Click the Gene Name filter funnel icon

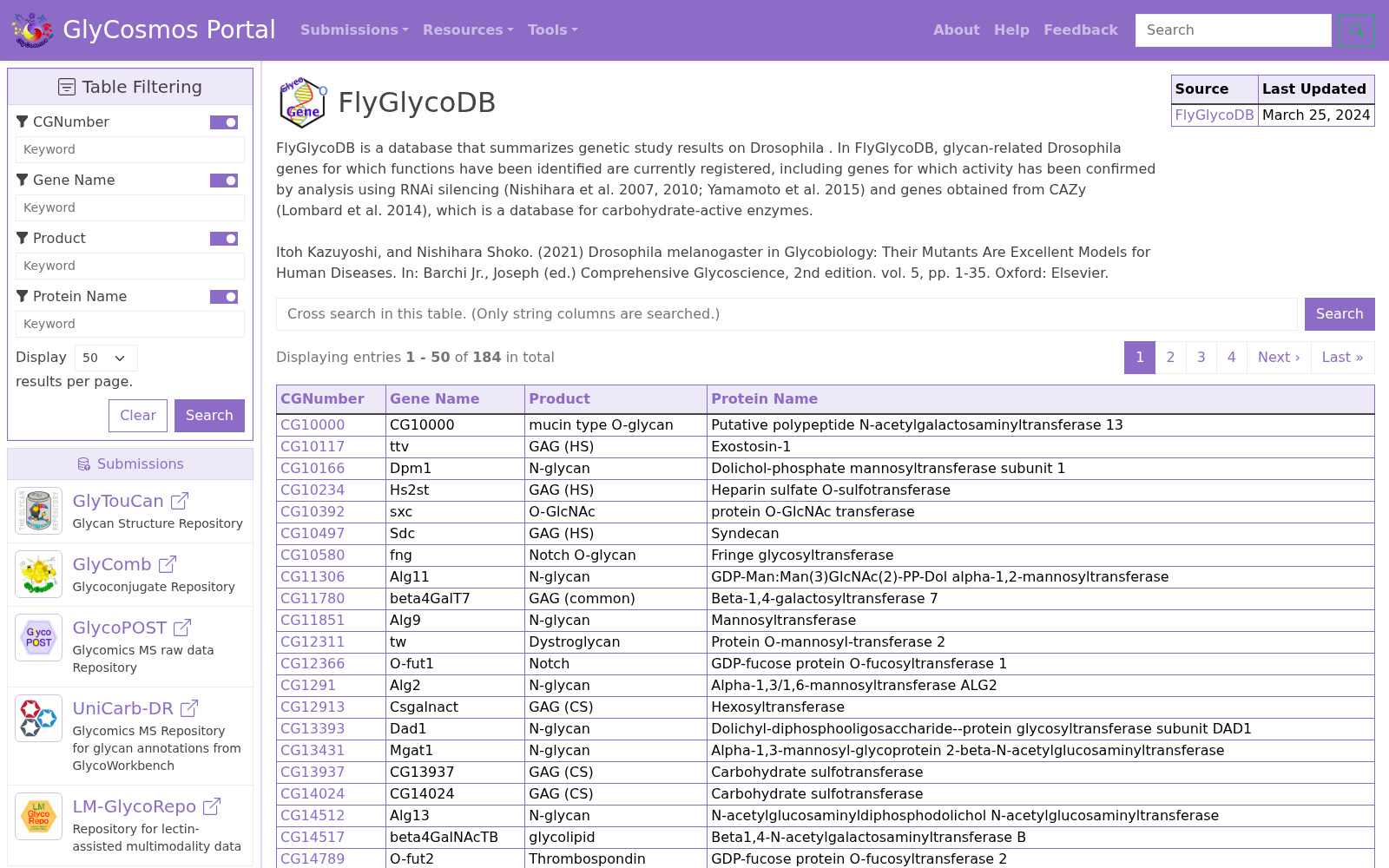(23, 180)
